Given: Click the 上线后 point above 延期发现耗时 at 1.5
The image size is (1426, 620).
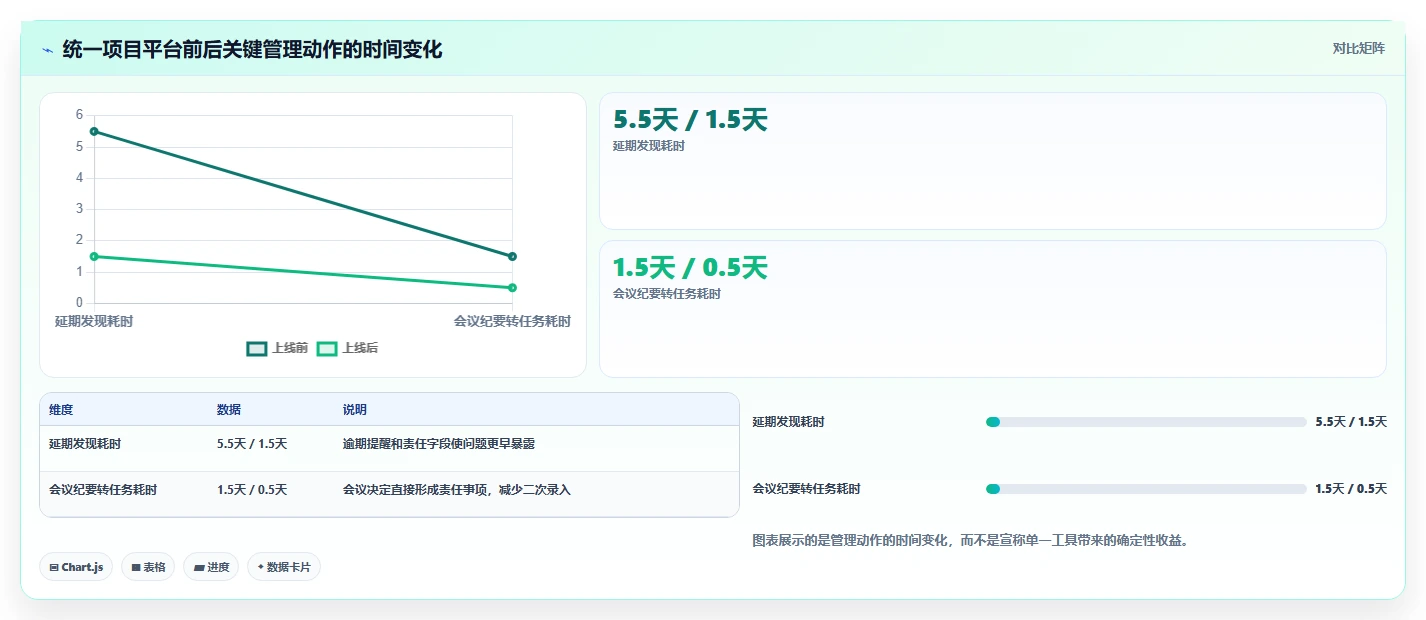Looking at the screenshot, I should tap(94, 256).
